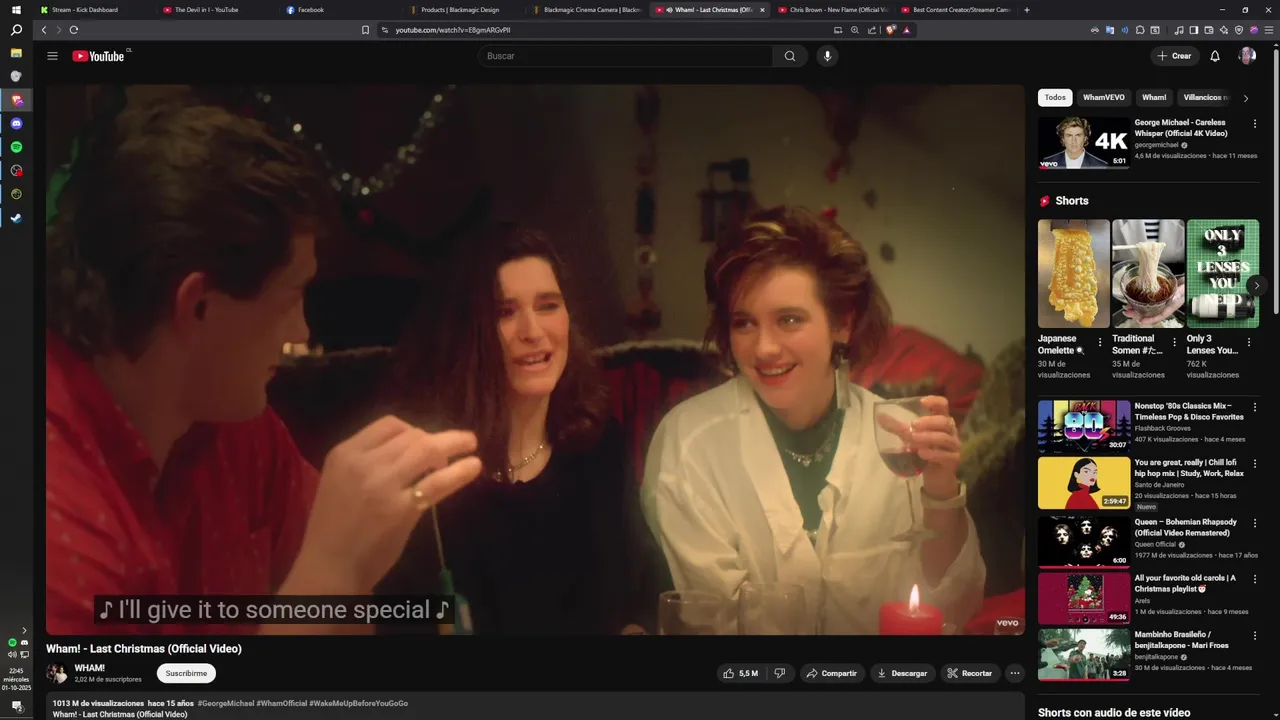Select the Wham! filter chip
The width and height of the screenshot is (1280, 720).
click(x=1154, y=98)
